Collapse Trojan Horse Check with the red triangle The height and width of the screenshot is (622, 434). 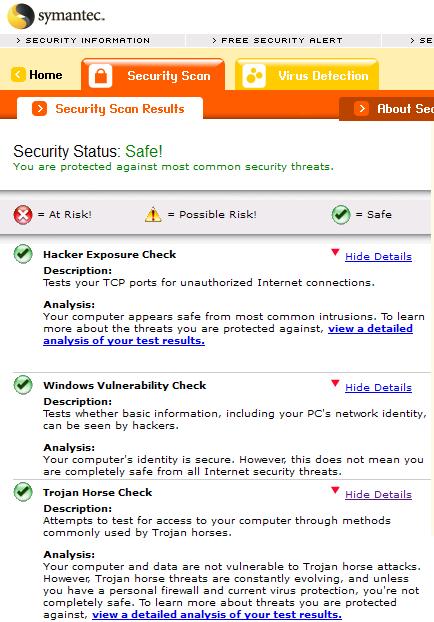click(x=335, y=490)
